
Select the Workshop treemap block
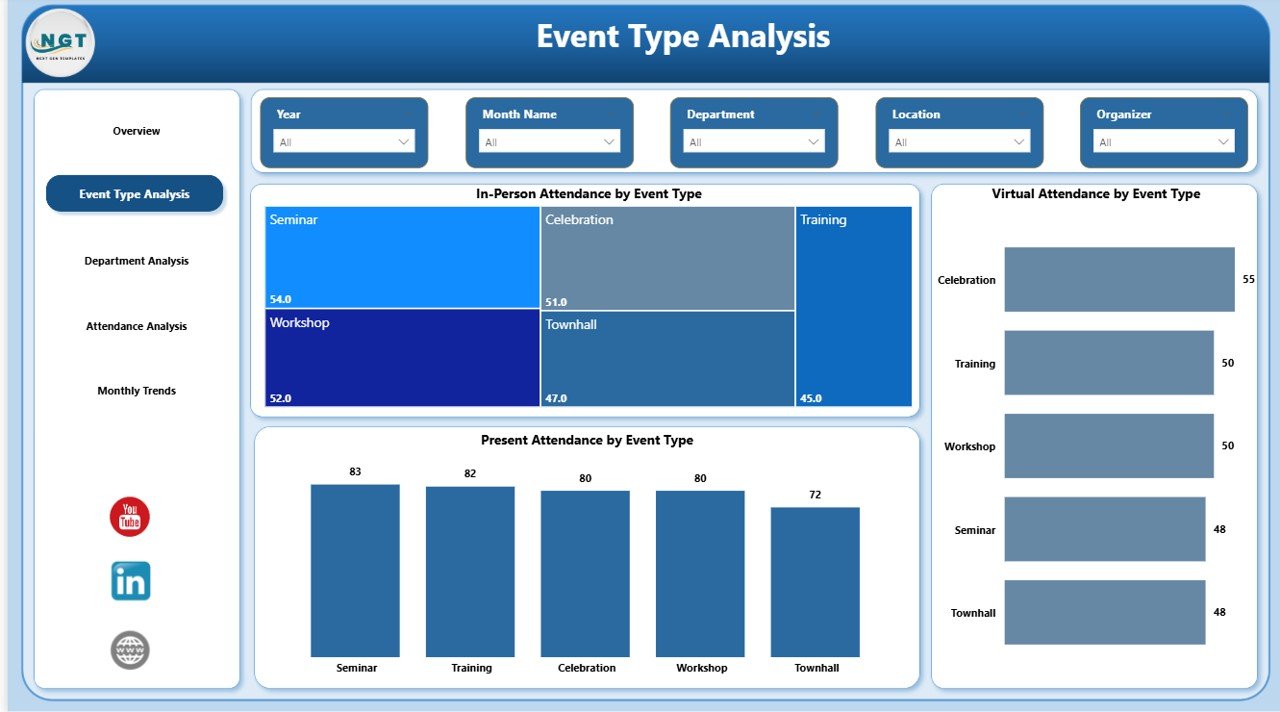[400, 358]
